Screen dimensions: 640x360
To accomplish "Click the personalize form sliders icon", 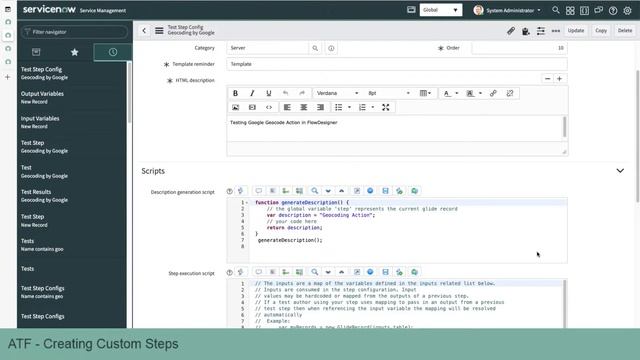I will click(541, 31).
